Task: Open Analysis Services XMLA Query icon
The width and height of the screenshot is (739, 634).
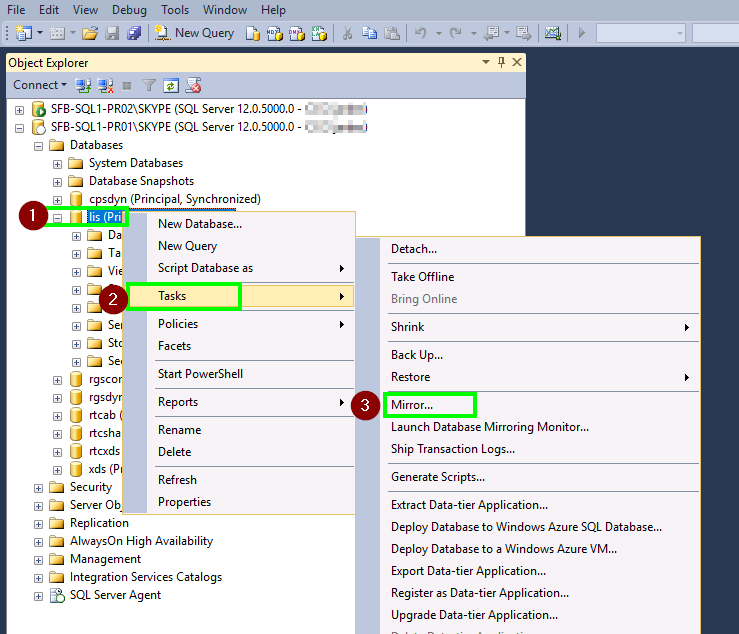Action: tap(319, 33)
